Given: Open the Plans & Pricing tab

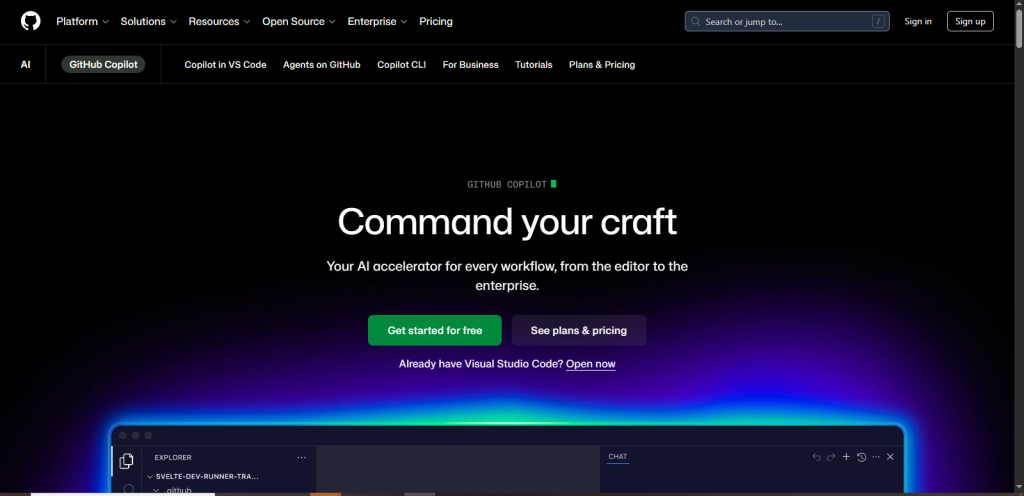Looking at the screenshot, I should pyautogui.click(x=601, y=65).
